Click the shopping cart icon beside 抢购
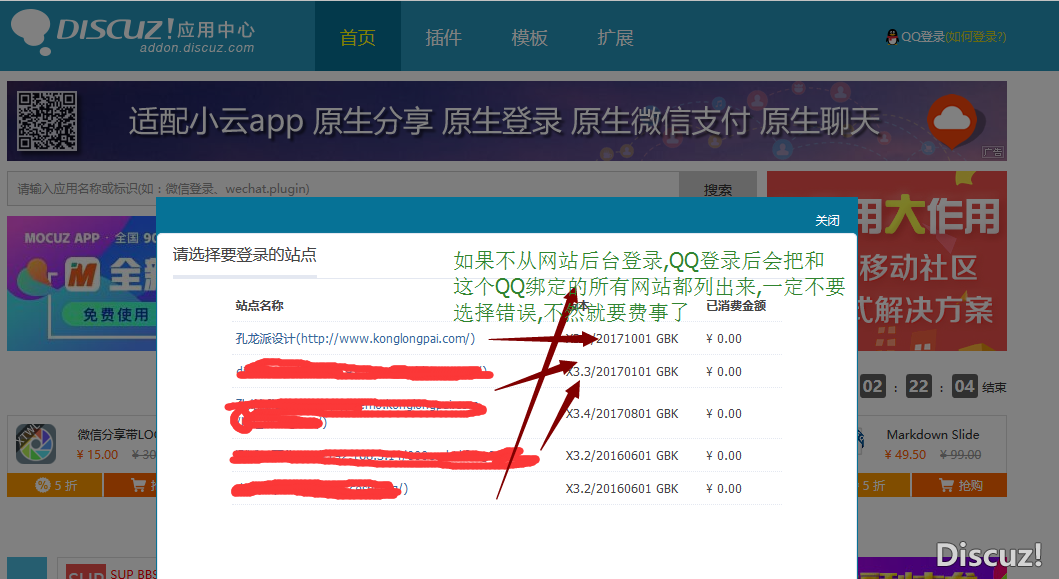1059x579 pixels. (x=946, y=485)
